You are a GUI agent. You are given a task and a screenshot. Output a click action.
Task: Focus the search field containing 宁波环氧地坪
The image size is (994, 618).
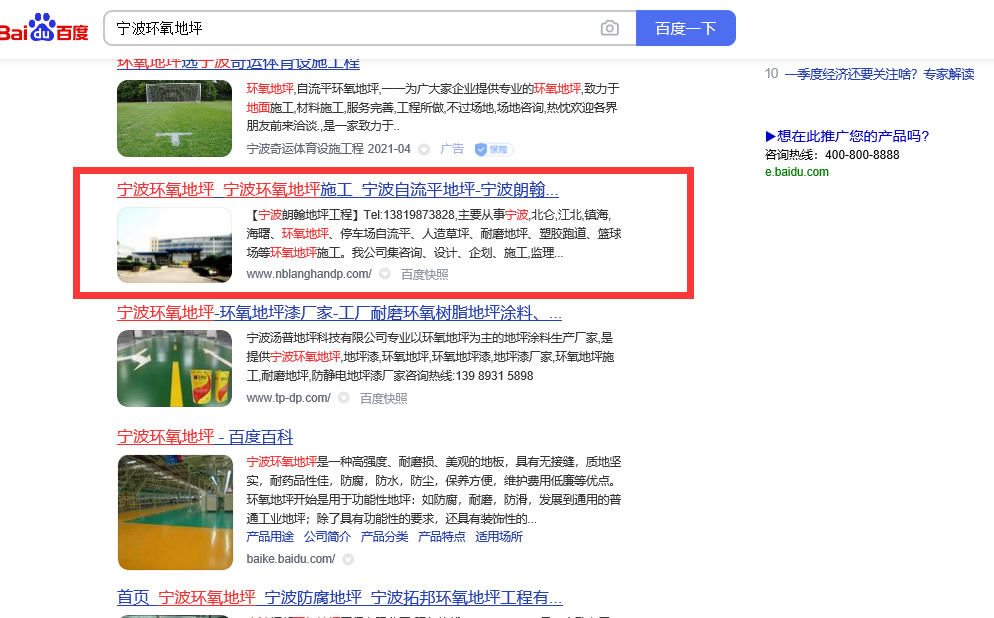pyautogui.click(x=350, y=28)
